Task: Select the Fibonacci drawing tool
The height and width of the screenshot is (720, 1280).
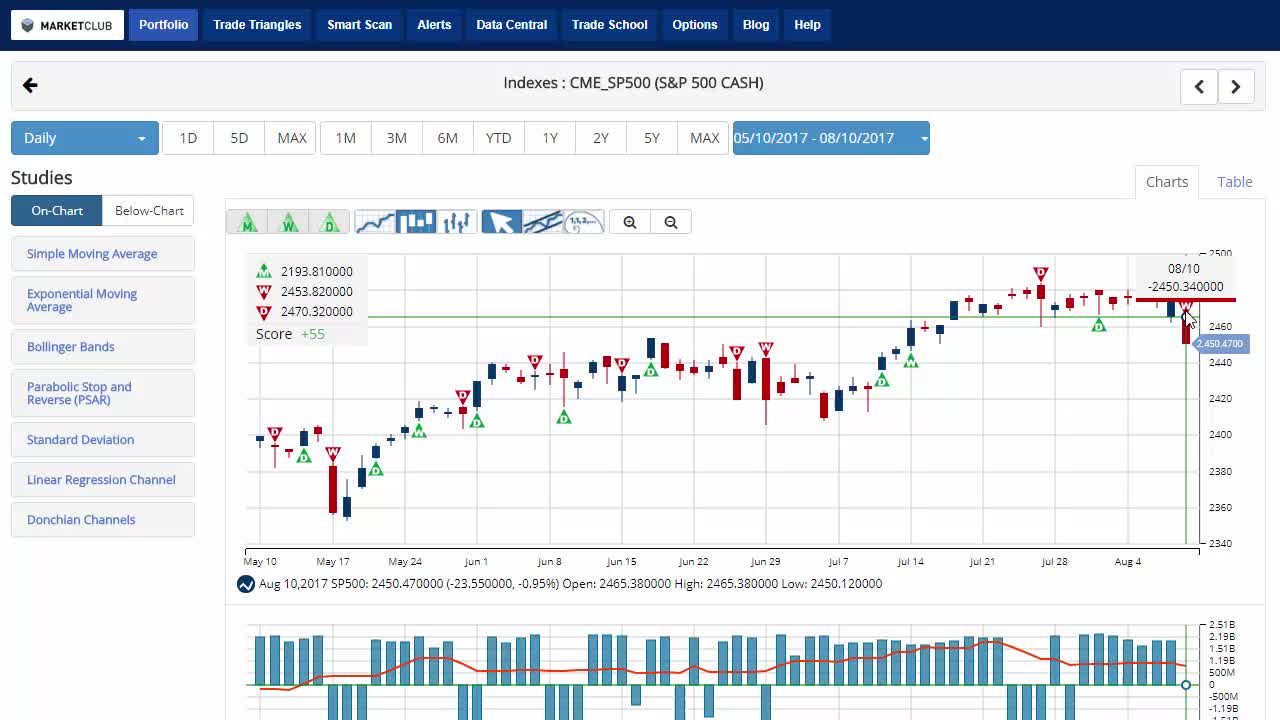Action: click(x=584, y=222)
